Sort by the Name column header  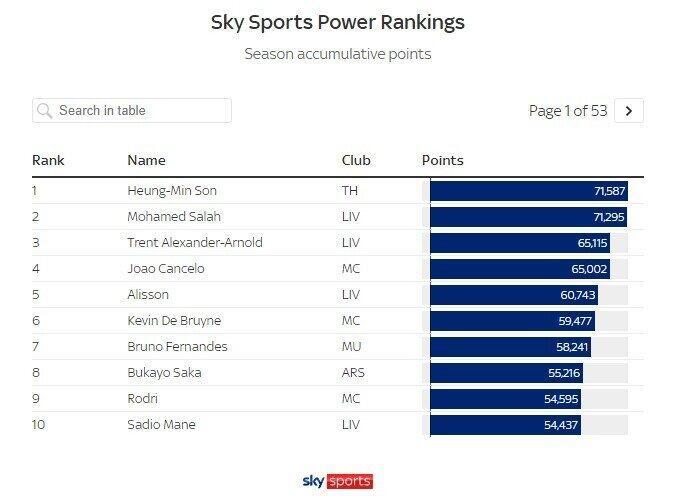click(x=147, y=160)
